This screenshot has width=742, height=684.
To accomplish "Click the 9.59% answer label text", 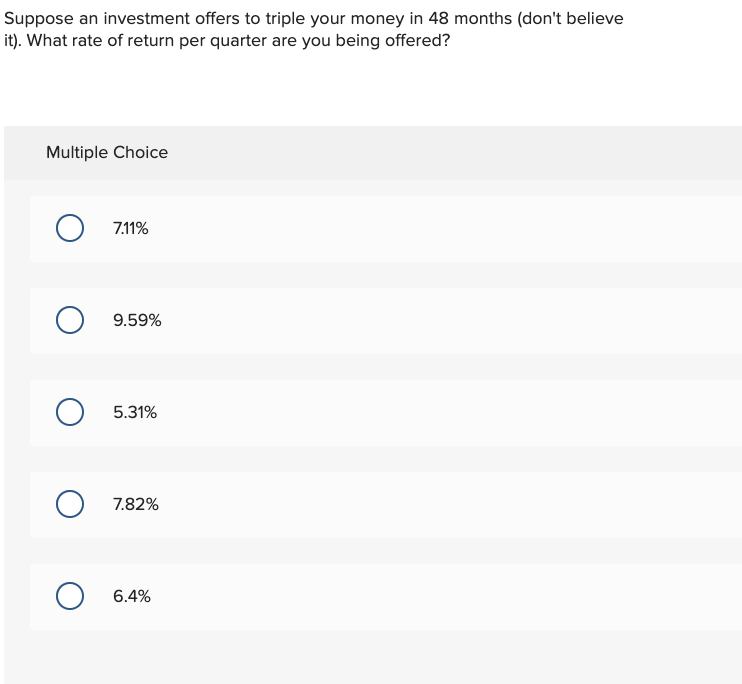I will click(137, 320).
